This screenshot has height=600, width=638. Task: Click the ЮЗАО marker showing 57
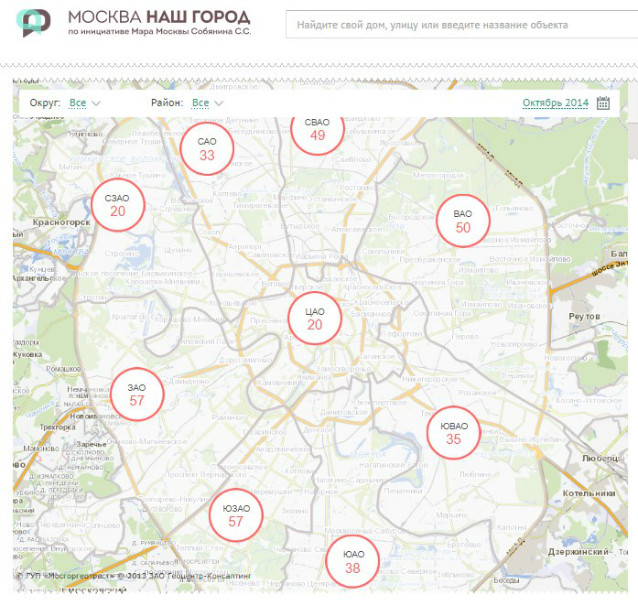(236, 515)
